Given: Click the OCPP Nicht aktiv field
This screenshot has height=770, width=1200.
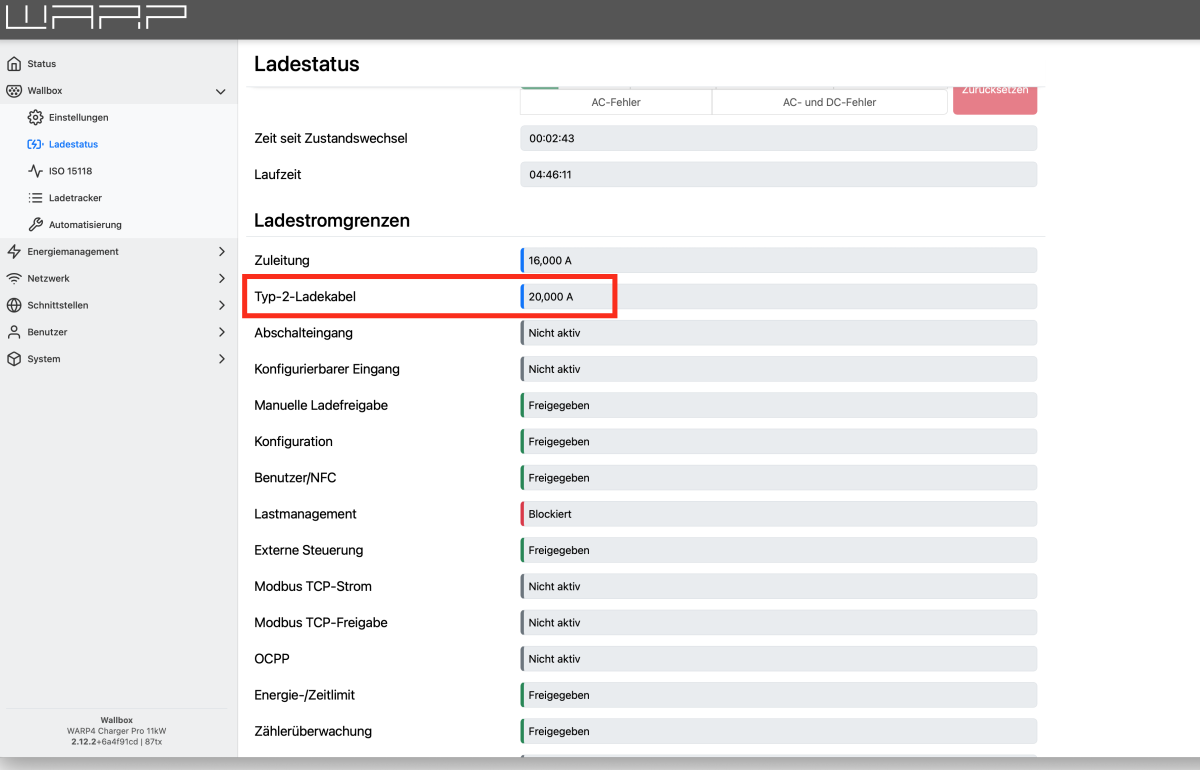Looking at the screenshot, I should (778, 659).
